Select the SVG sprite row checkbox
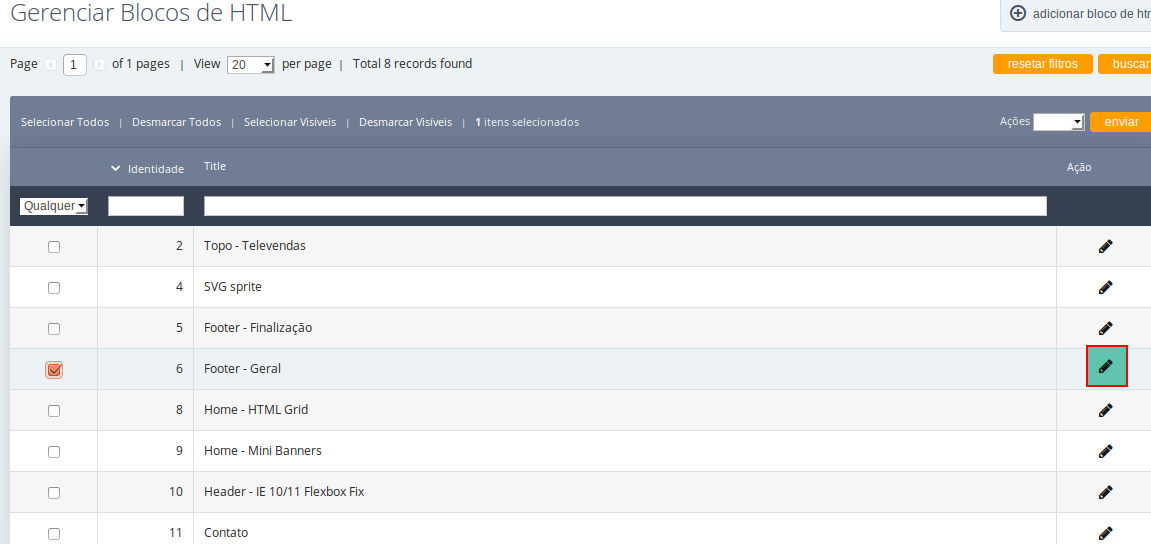Viewport: 1151px width, 544px height. (x=54, y=288)
